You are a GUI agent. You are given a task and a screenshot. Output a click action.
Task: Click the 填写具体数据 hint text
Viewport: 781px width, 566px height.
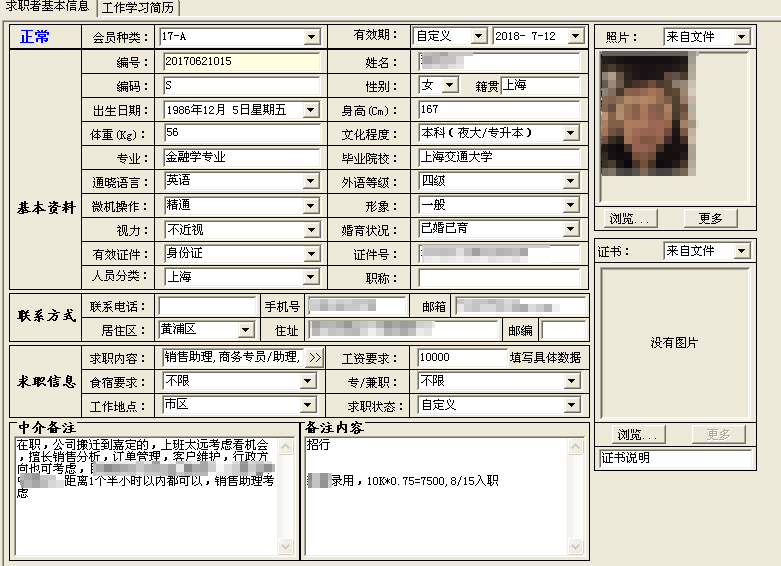pyautogui.click(x=545, y=358)
